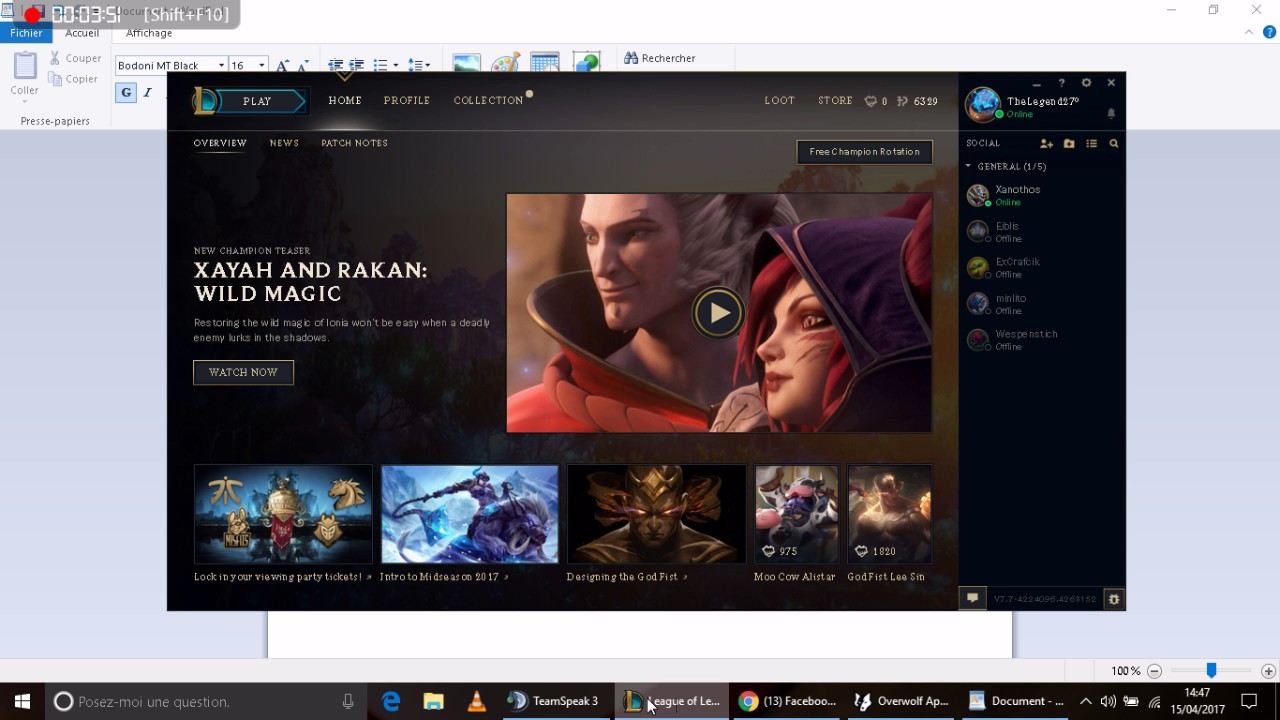Open the notifications bell under TheLegend27
The image size is (1280, 720).
tap(1111, 114)
